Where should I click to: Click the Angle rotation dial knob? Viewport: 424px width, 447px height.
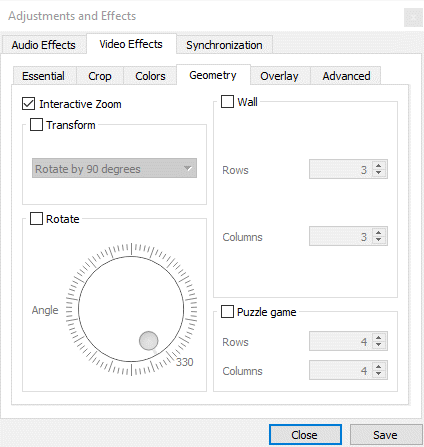click(x=148, y=340)
